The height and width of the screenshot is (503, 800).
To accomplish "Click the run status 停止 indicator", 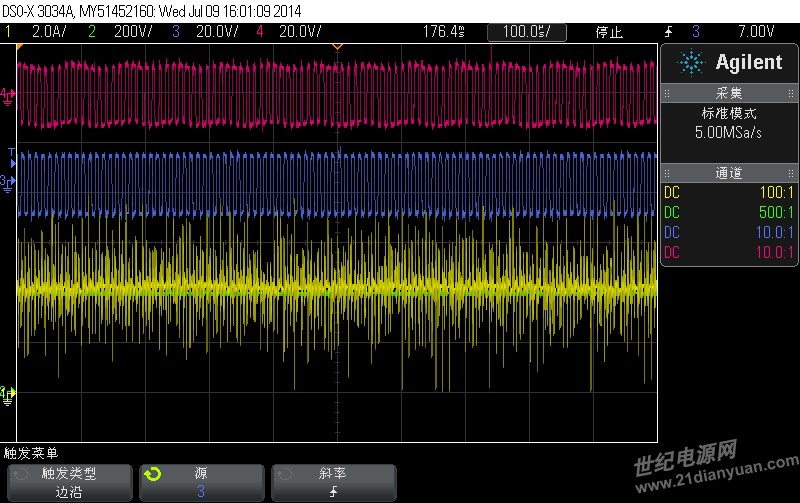I will 609,32.
